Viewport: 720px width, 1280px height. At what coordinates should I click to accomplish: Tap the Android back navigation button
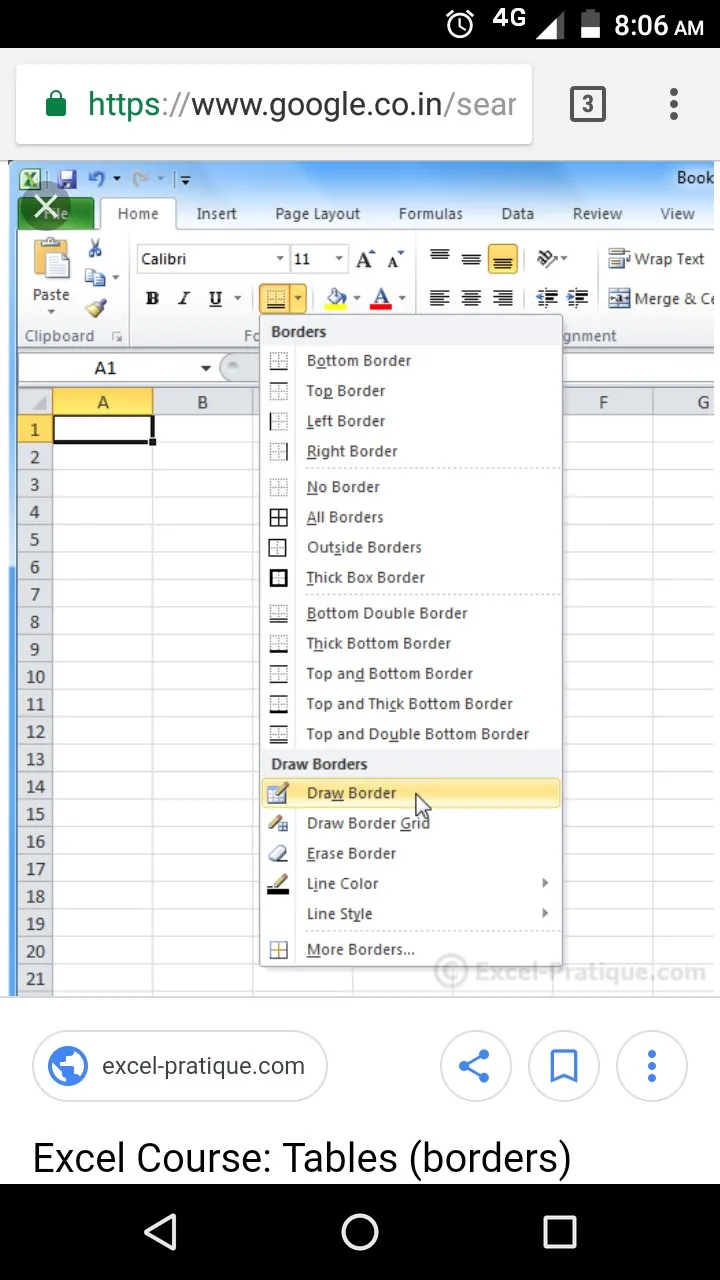(x=160, y=1232)
